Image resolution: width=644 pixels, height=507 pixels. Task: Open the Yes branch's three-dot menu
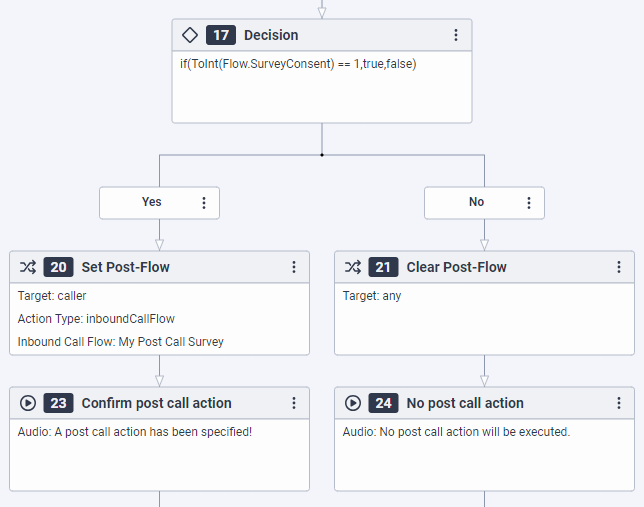coord(204,202)
